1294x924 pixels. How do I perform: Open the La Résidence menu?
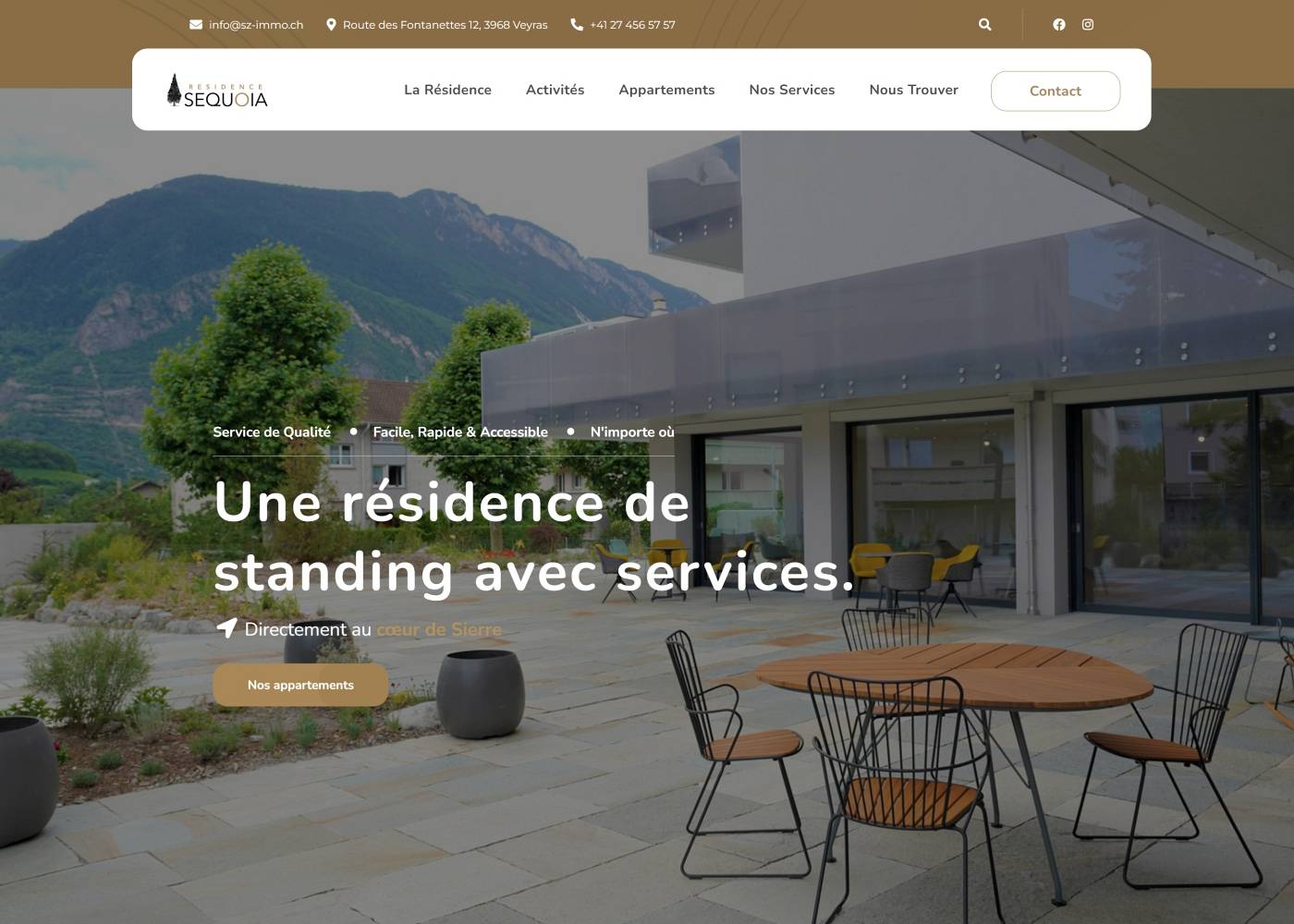point(447,90)
